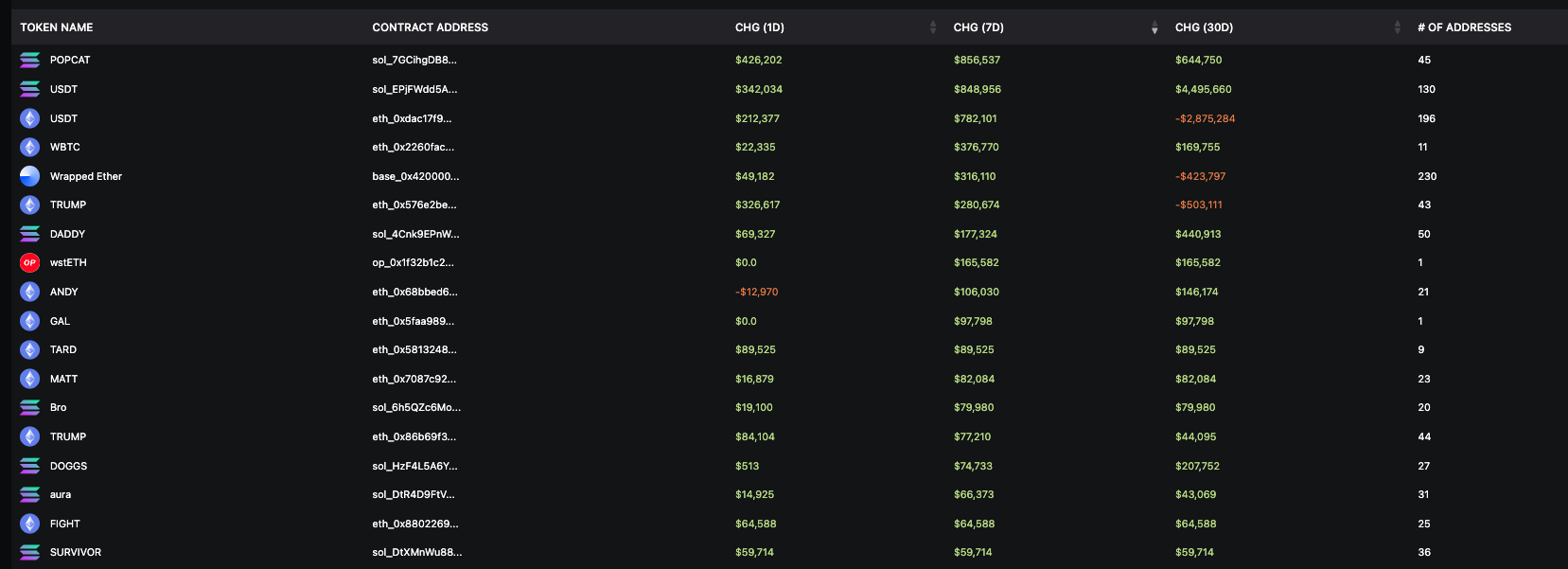Open the SURVIVOR token name
The image size is (1568, 569).
pos(76,552)
